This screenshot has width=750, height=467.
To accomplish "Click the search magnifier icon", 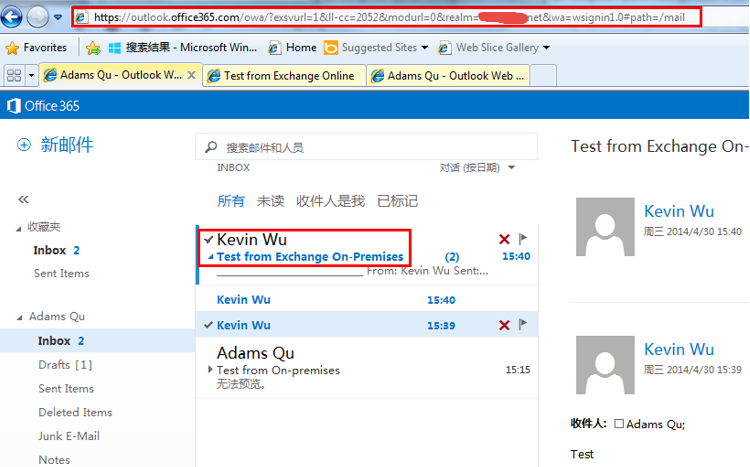I will coord(211,147).
